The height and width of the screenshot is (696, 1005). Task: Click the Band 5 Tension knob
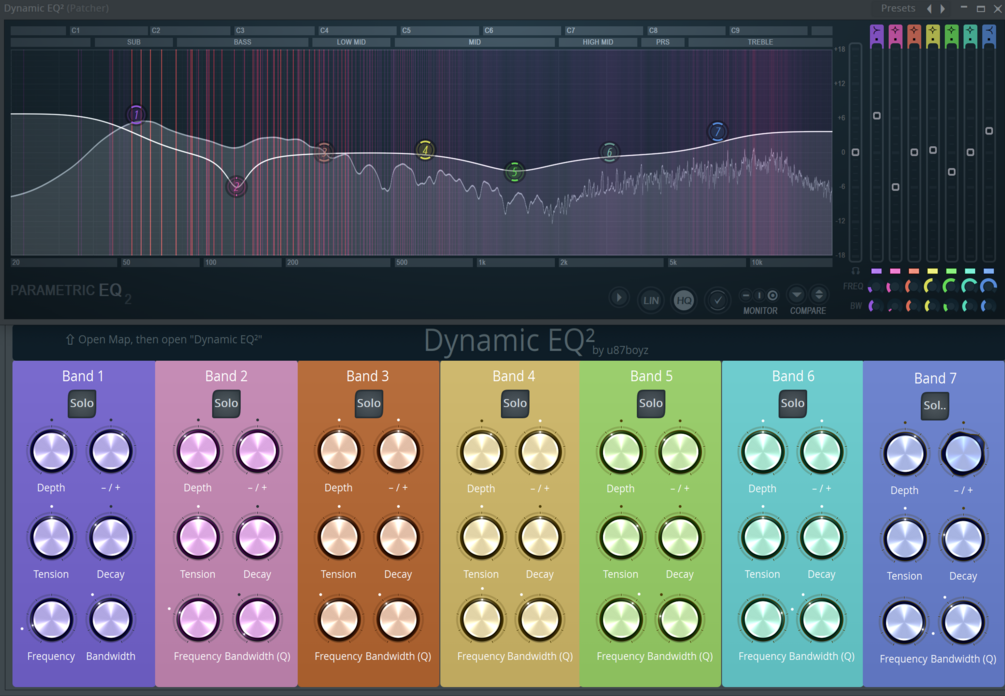click(620, 538)
